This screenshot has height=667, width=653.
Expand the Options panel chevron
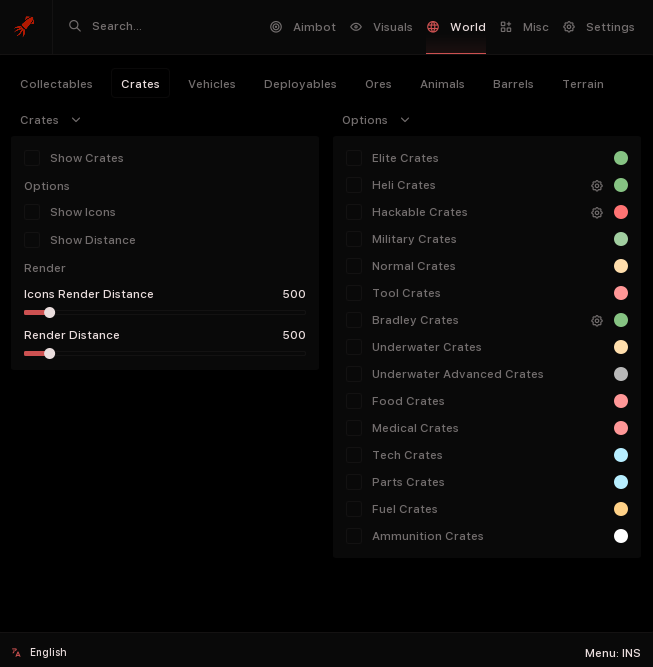[x=405, y=120]
